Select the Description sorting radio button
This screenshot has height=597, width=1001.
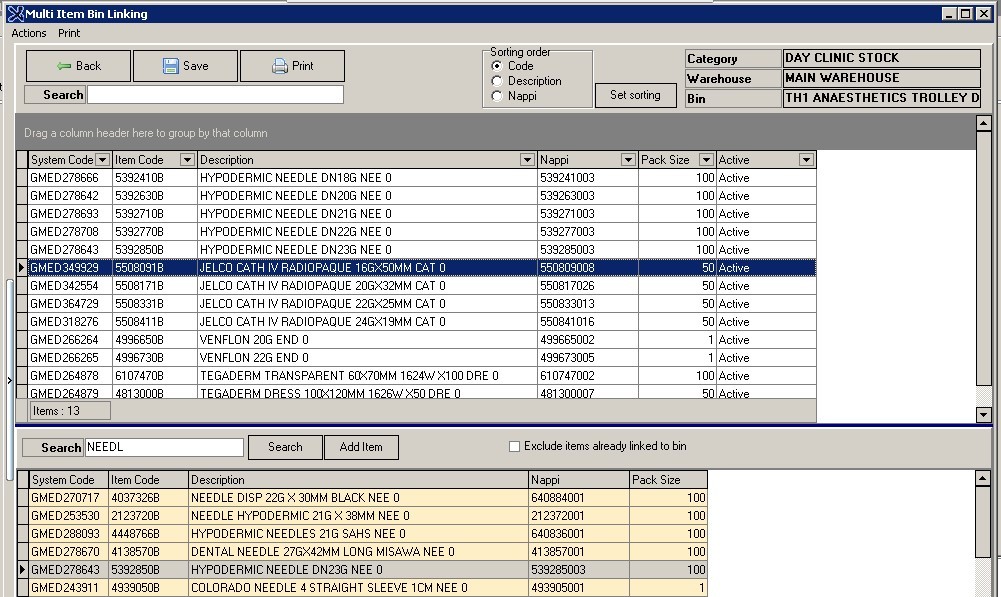pos(498,81)
